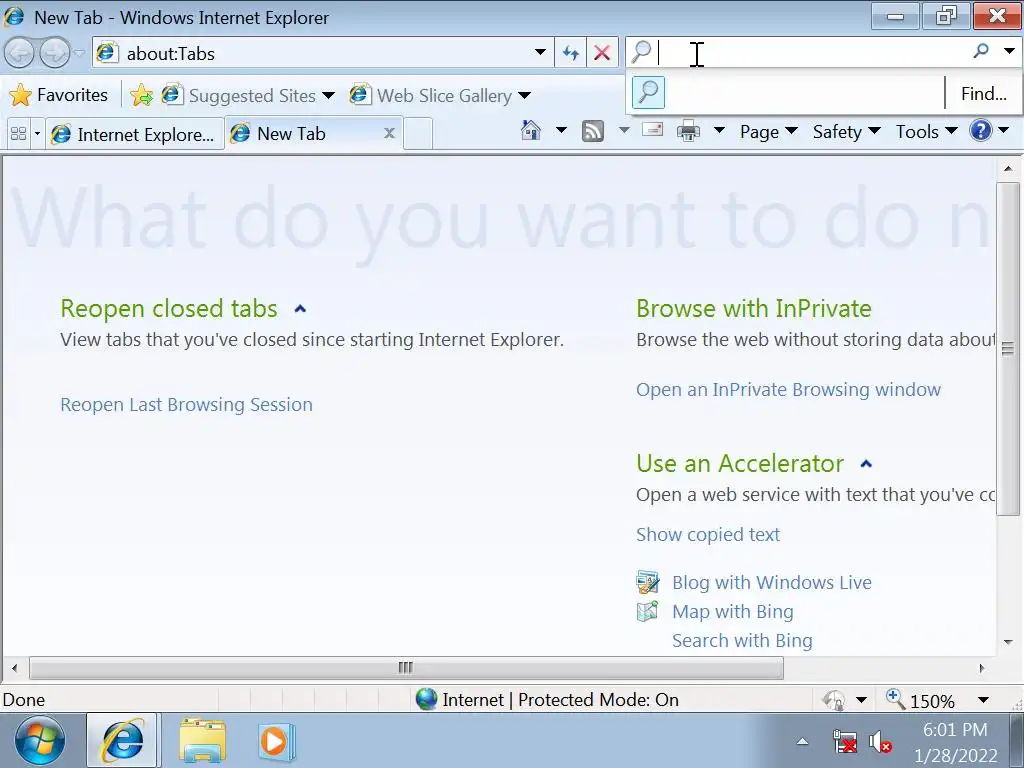Click the Search with Bing link

[743, 641]
